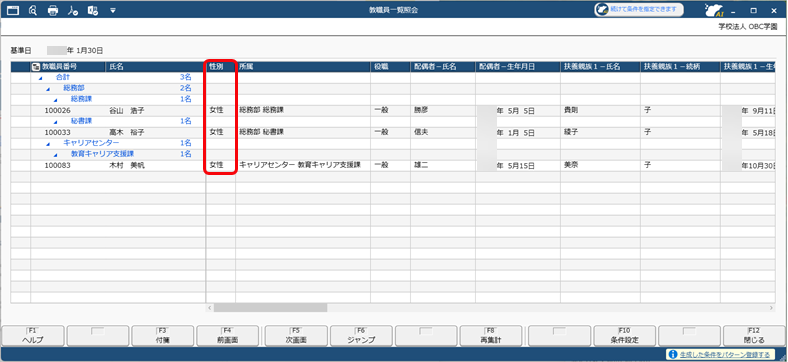Click the F8 再集計 button
Viewport: 788px width, 362px height.
tap(492, 335)
